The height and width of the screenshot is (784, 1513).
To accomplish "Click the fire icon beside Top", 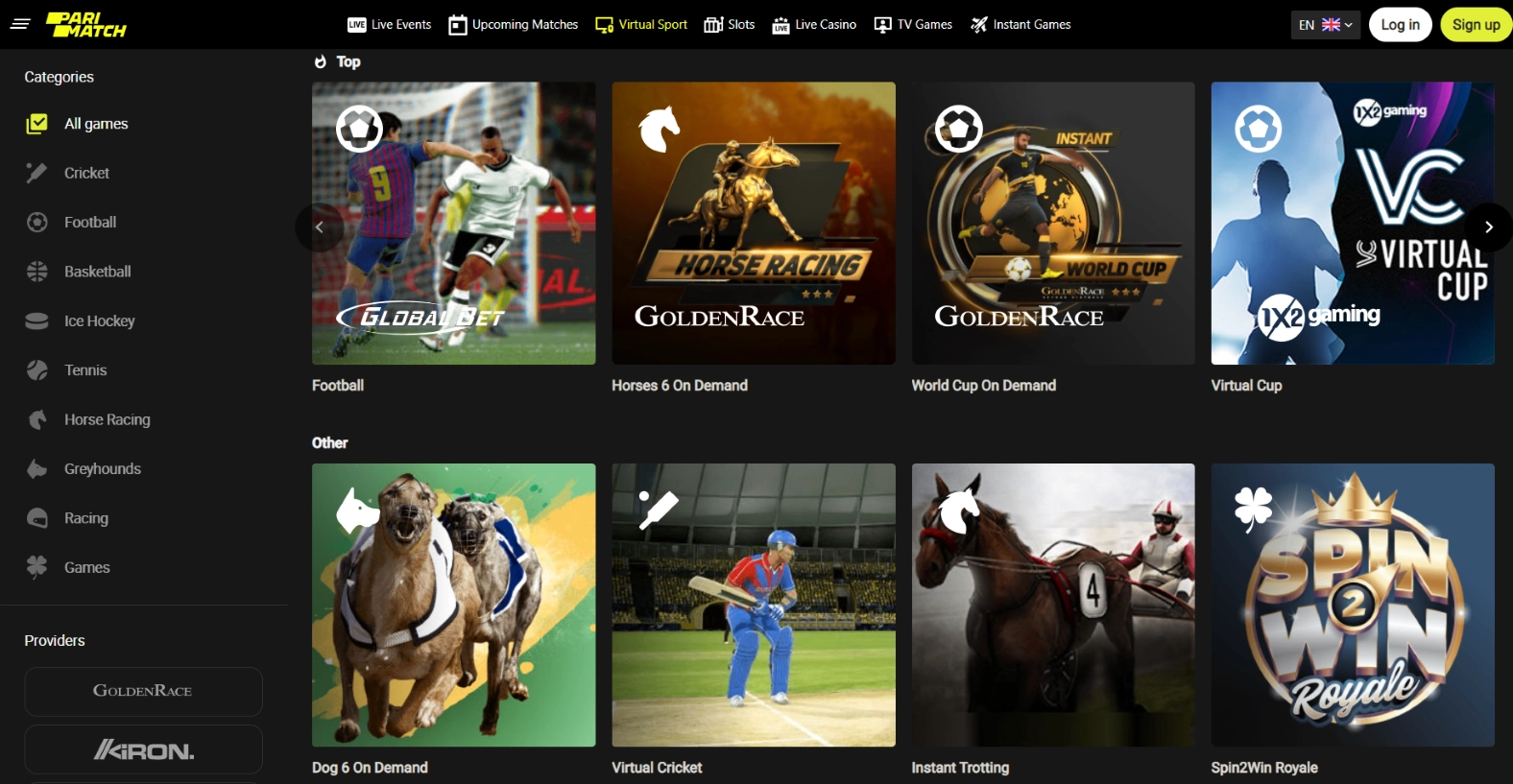I will click(x=321, y=61).
